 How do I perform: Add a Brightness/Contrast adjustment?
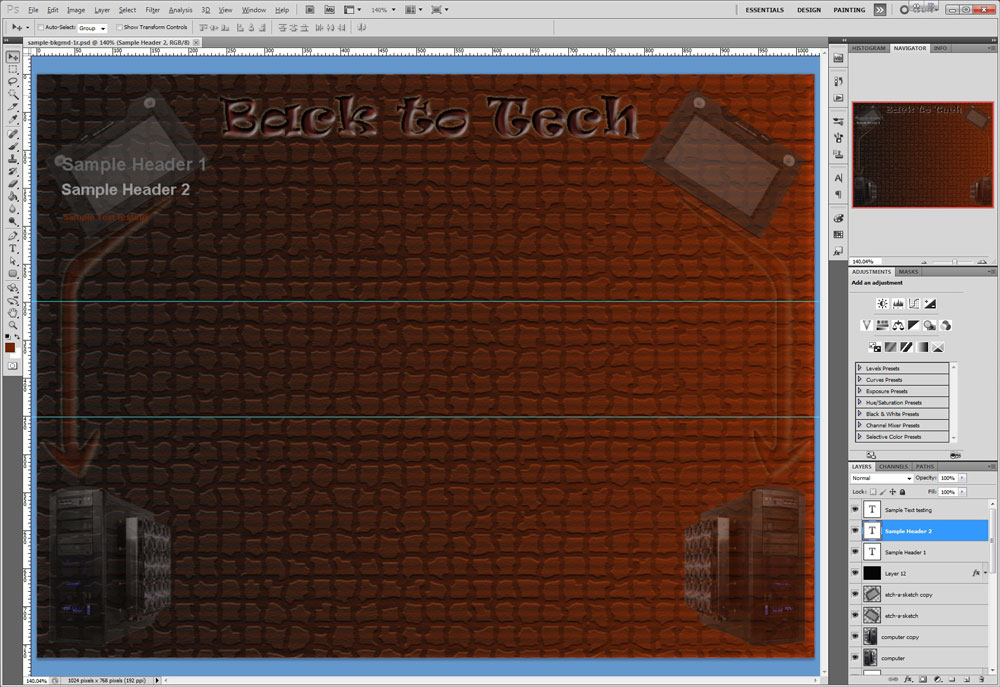[882, 303]
